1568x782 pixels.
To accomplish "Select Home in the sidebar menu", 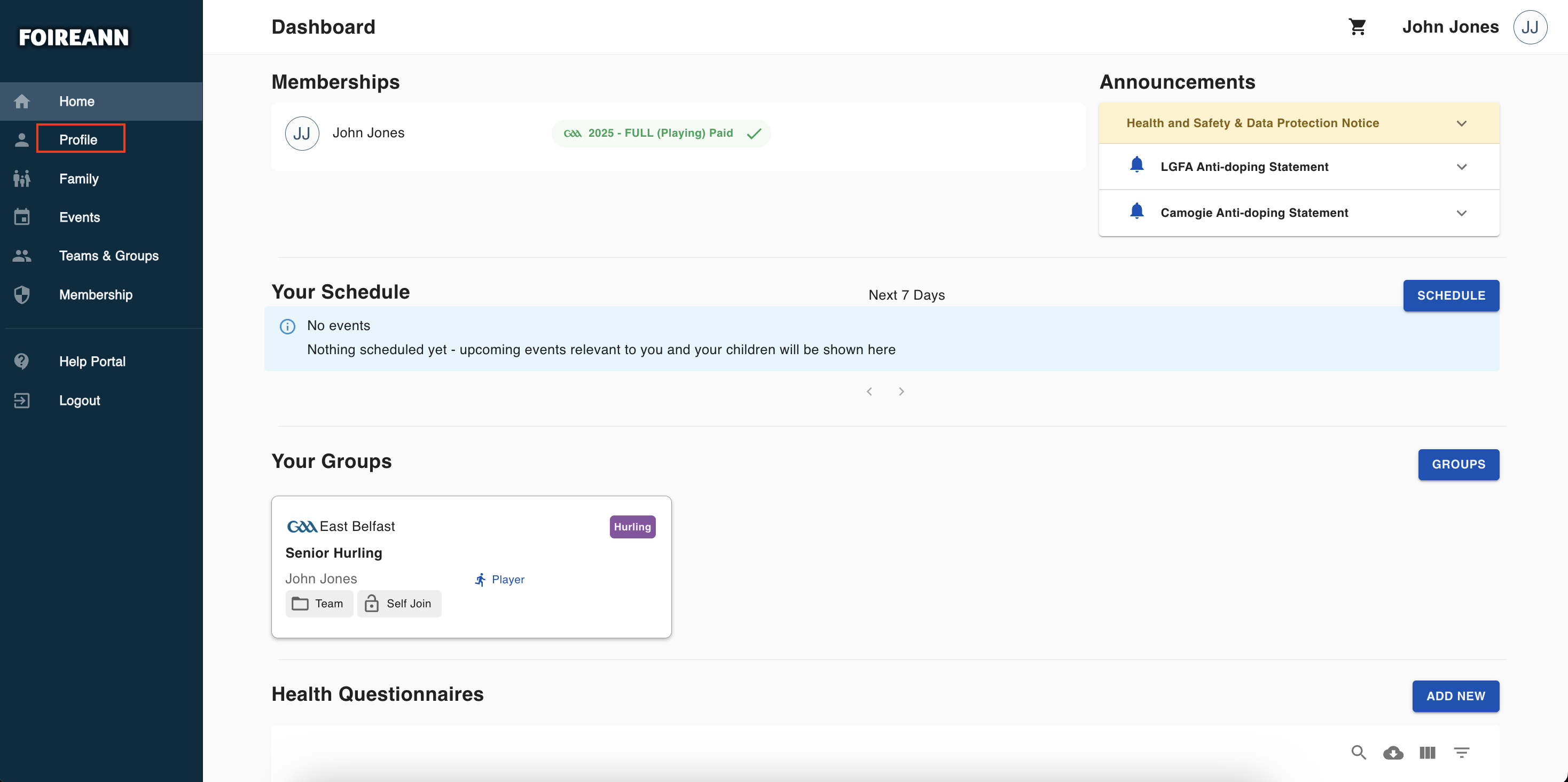I will click(101, 101).
